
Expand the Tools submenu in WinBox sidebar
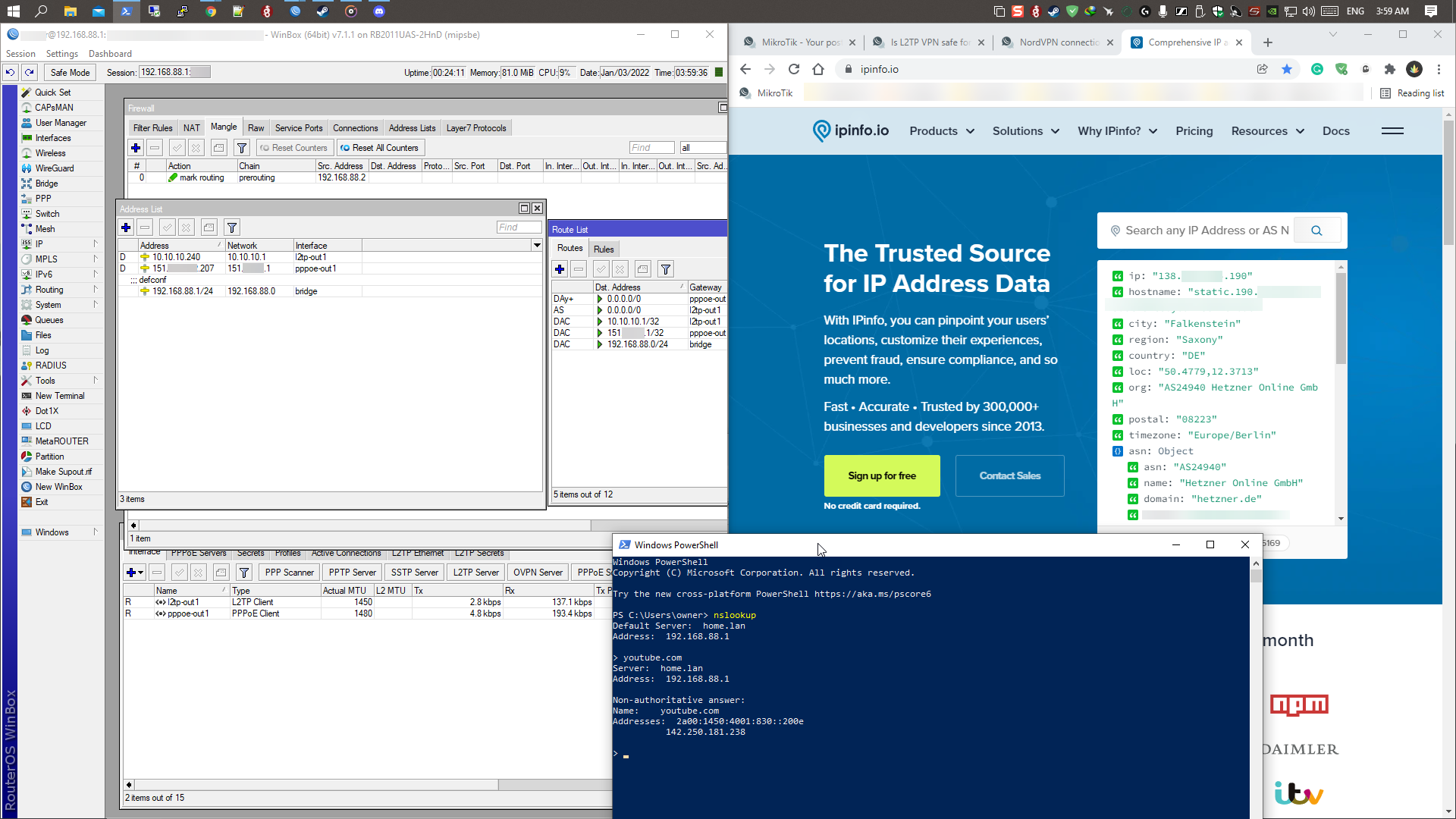tap(61, 381)
